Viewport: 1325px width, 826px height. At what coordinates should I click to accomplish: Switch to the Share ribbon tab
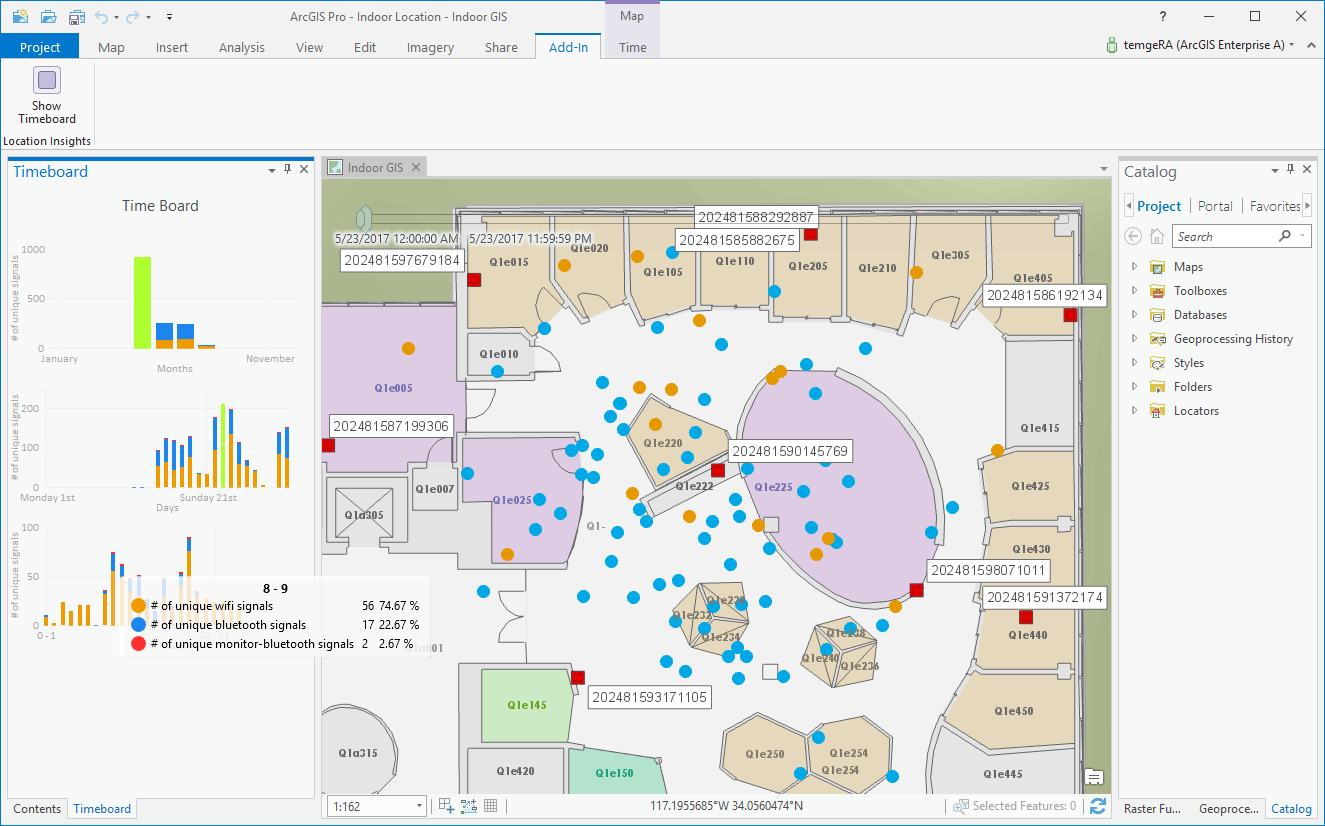pos(501,47)
